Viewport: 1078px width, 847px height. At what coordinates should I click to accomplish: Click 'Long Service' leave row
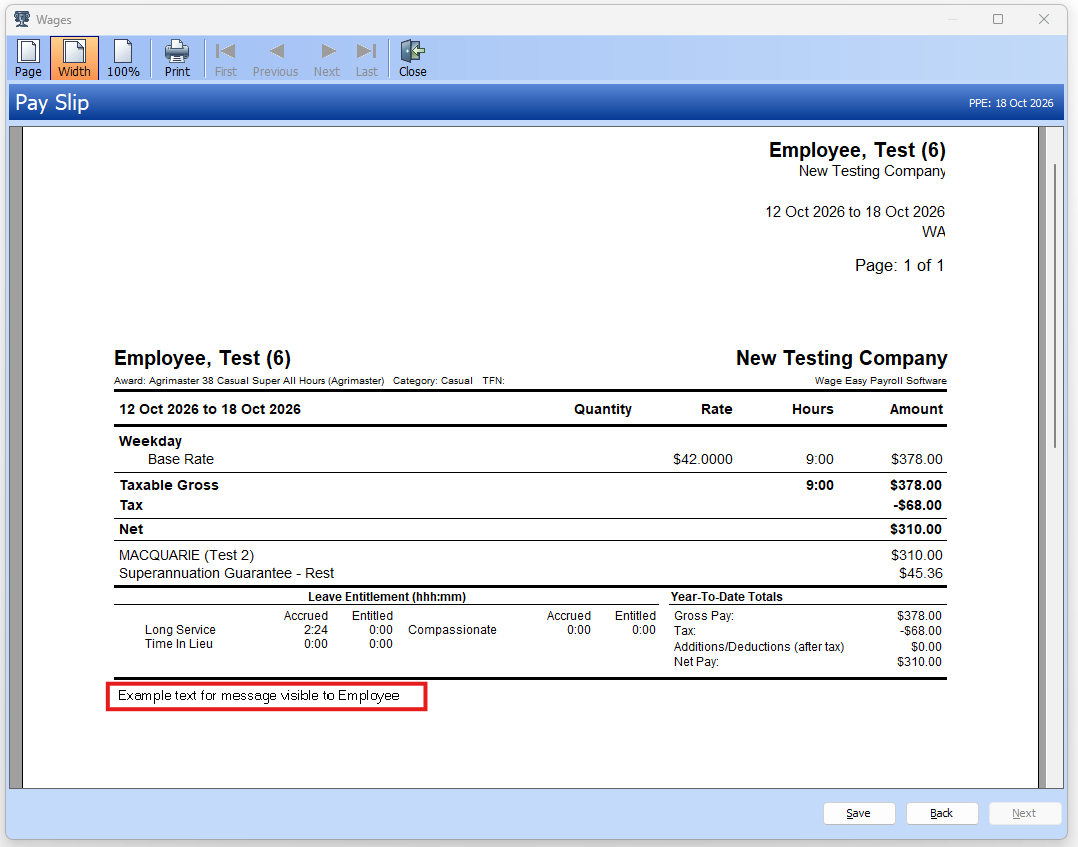click(180, 630)
